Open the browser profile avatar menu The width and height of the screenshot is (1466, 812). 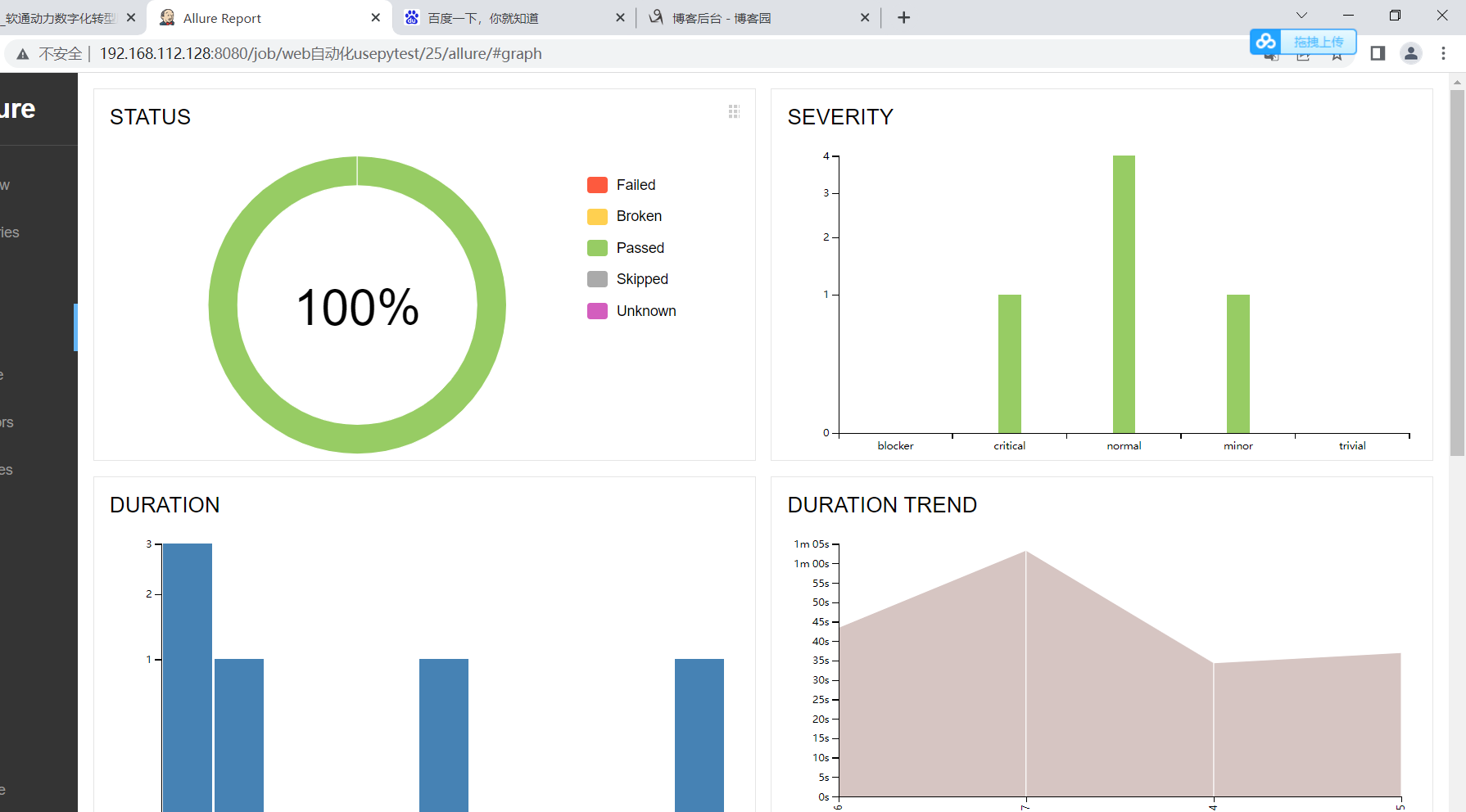pos(1411,53)
